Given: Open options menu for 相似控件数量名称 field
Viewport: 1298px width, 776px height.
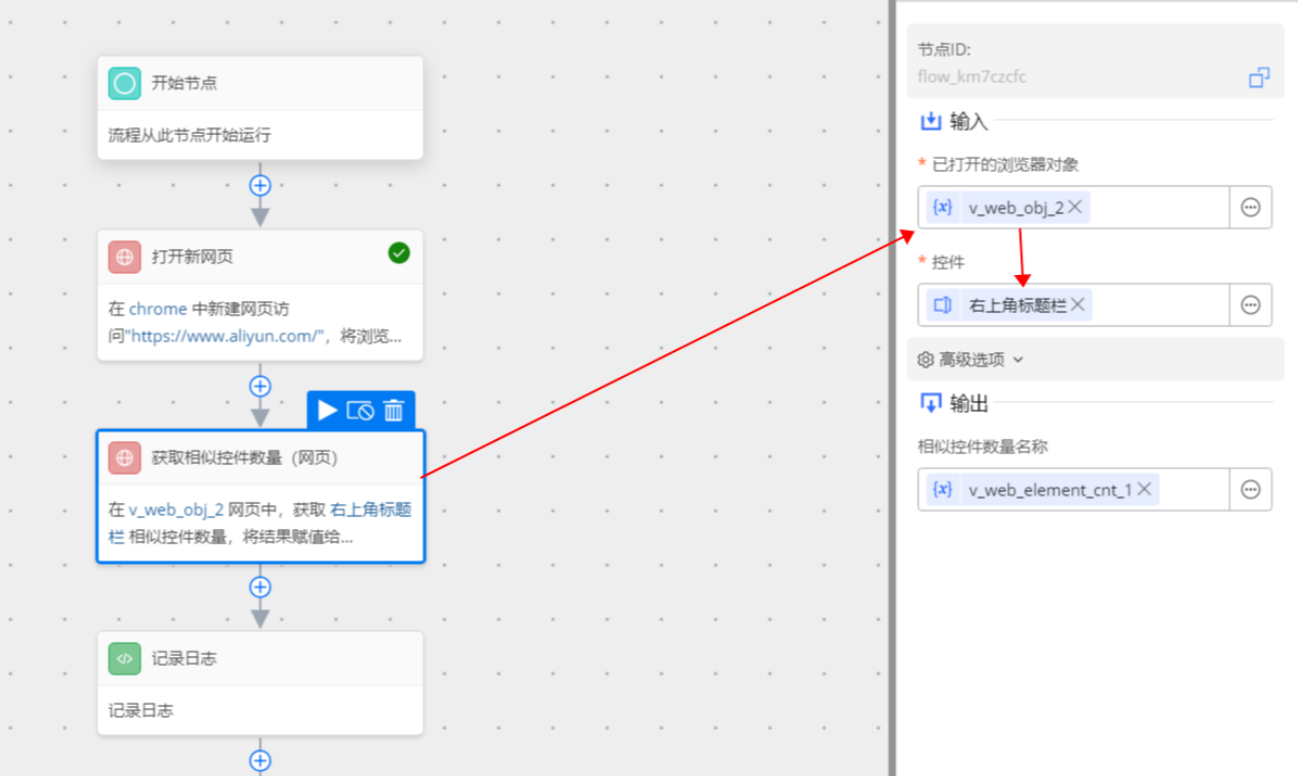Looking at the screenshot, I should point(1250,489).
